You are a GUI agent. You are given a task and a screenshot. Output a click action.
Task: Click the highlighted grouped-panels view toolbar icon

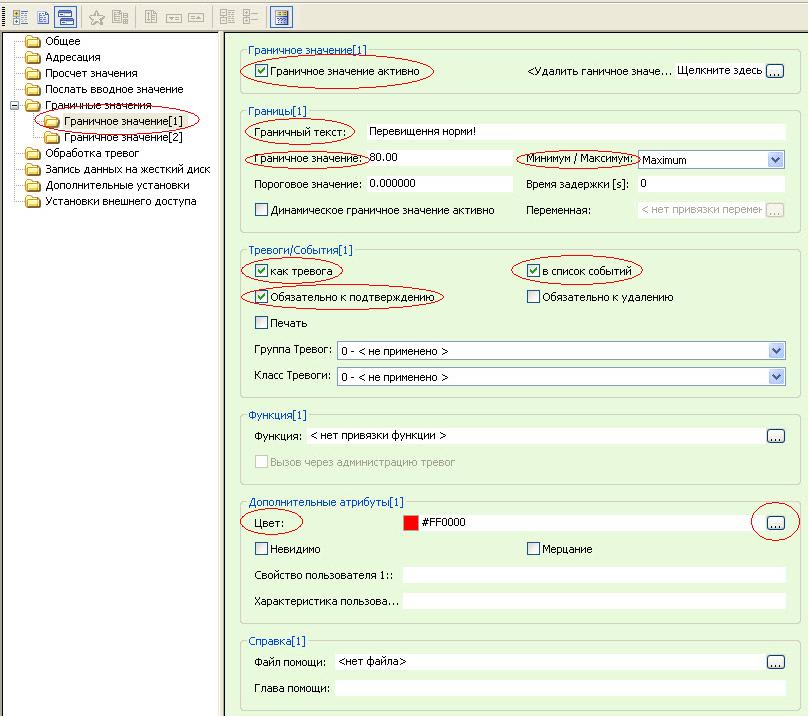65,17
